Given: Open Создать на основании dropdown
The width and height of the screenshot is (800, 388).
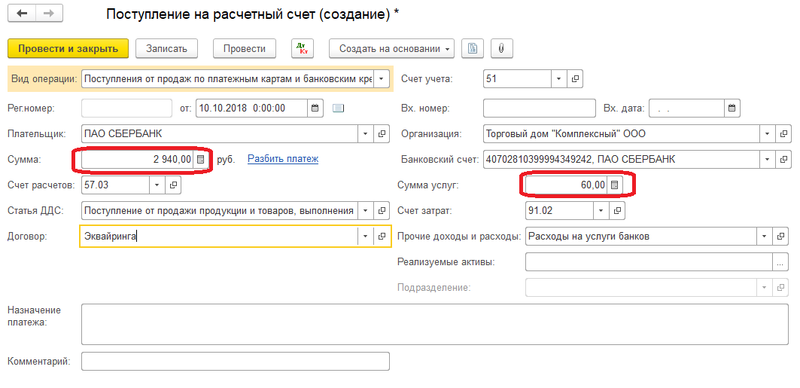Looking at the screenshot, I should [391, 48].
